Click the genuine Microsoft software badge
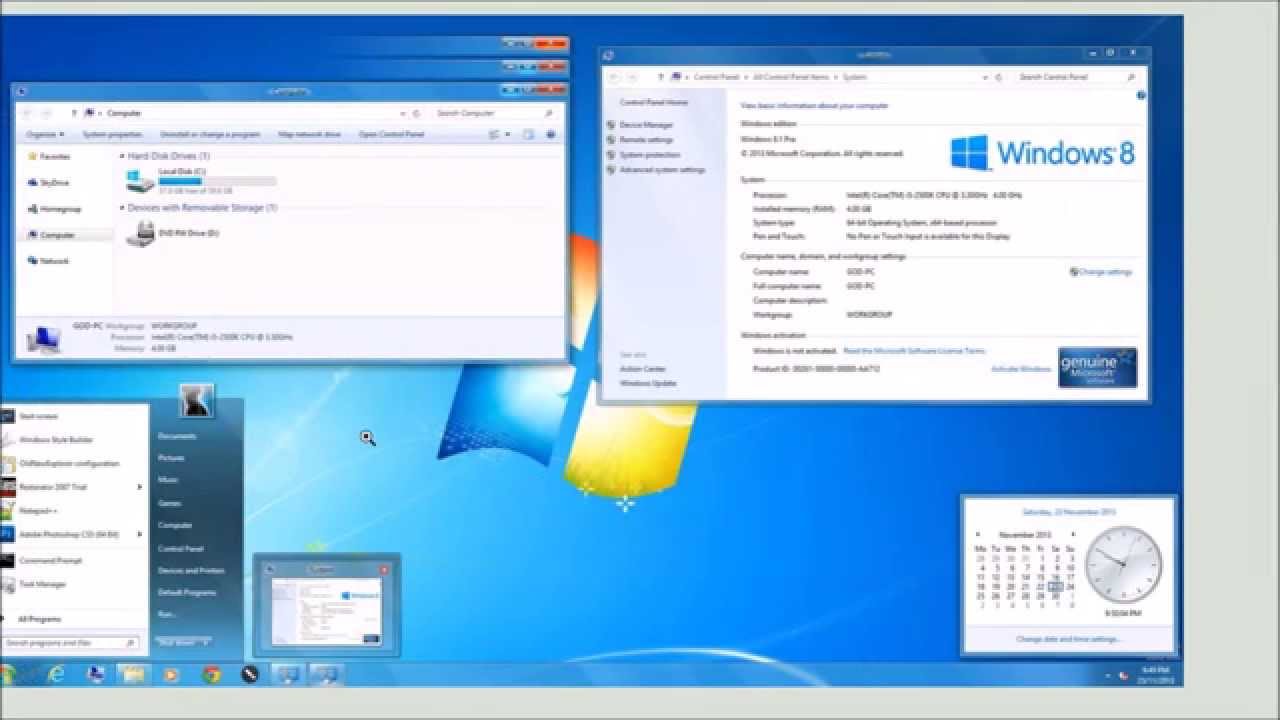Image resolution: width=1280 pixels, height=720 pixels. [x=1097, y=368]
